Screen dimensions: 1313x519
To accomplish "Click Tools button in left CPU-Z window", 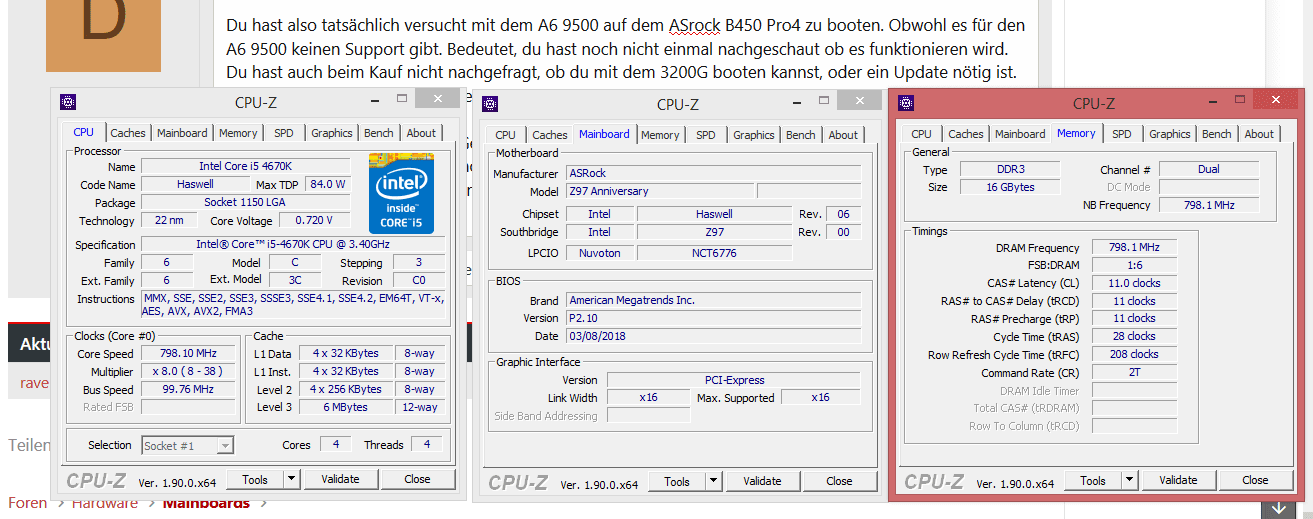I will tap(255, 479).
